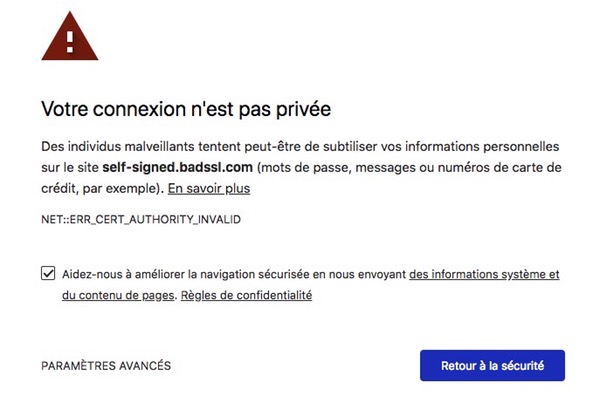Screen dimensions: 600x417
Task: Click the "mots de passe" text
Action: pos(303,166)
